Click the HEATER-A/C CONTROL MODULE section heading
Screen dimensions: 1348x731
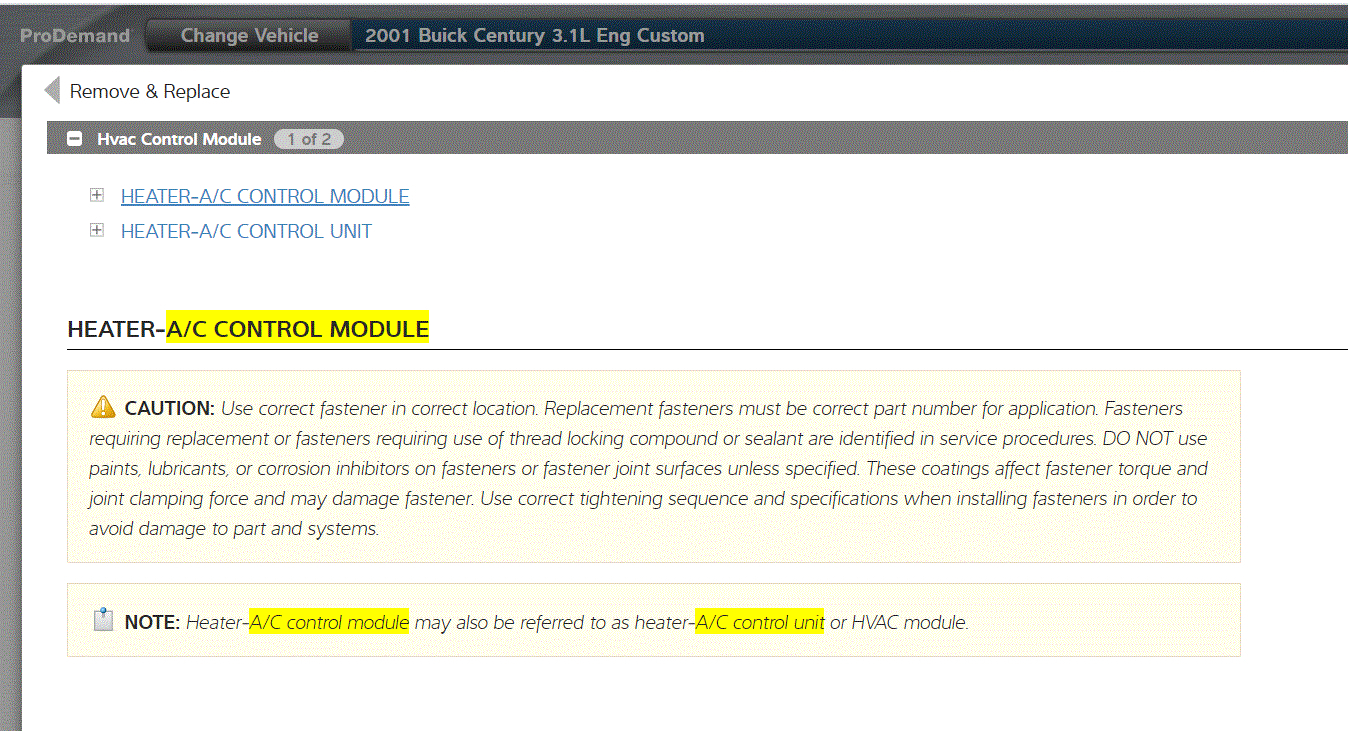click(x=248, y=328)
